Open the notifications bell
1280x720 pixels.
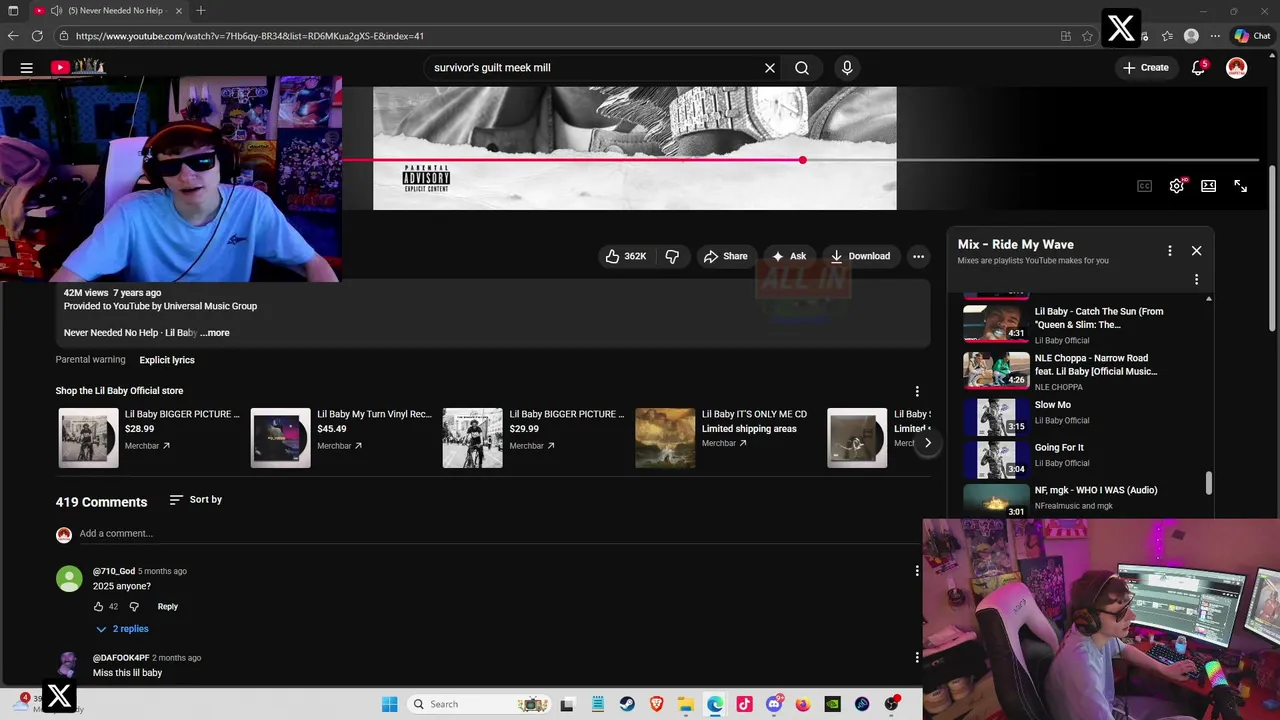point(1198,68)
